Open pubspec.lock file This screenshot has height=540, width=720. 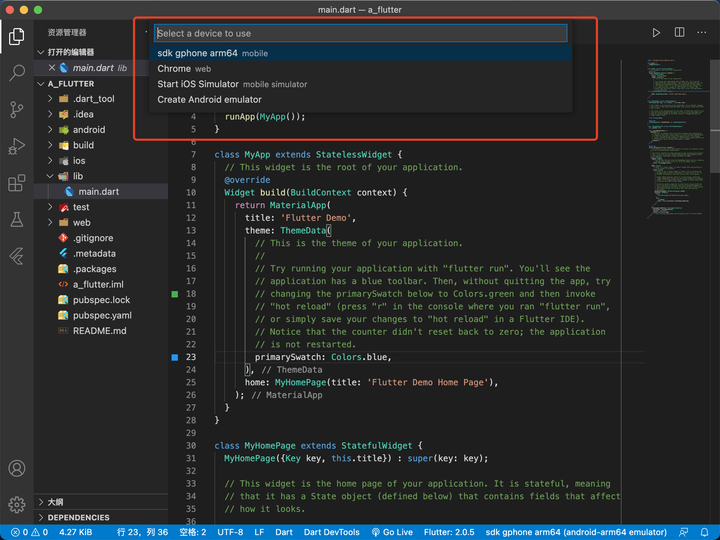[101, 300]
